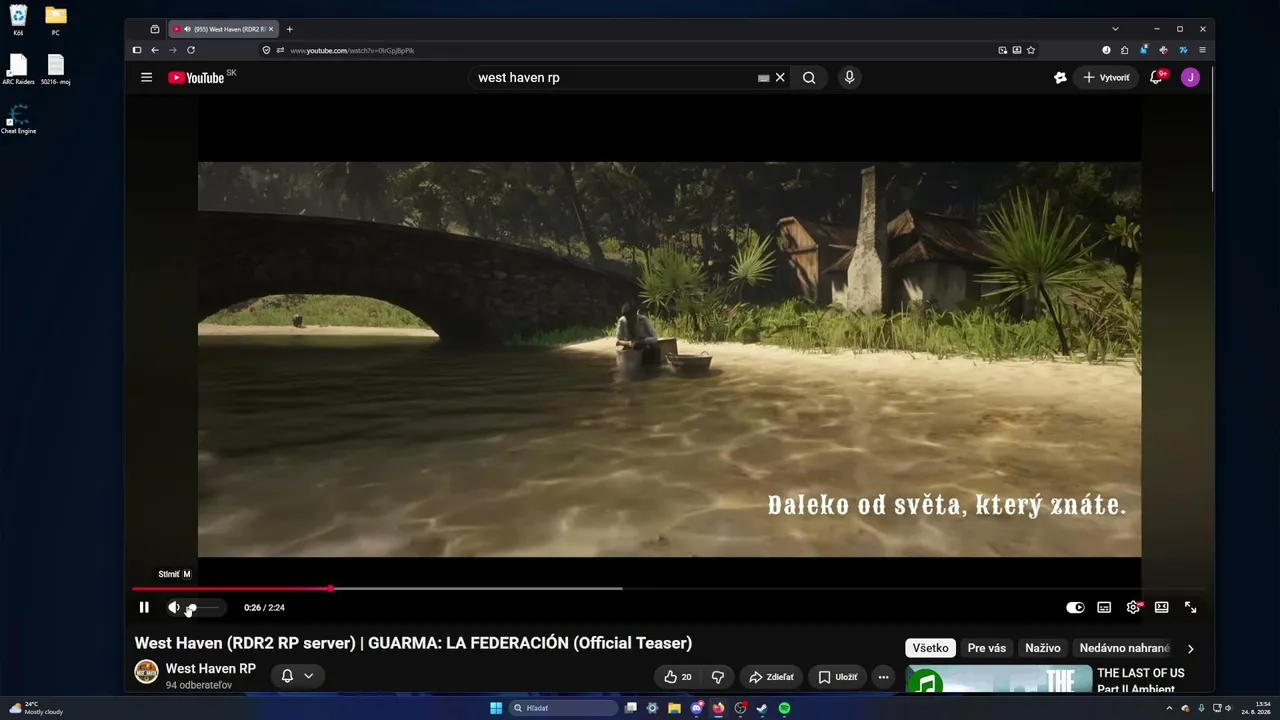Enter fullscreen mode
The image size is (1280, 720).
coord(1191,607)
